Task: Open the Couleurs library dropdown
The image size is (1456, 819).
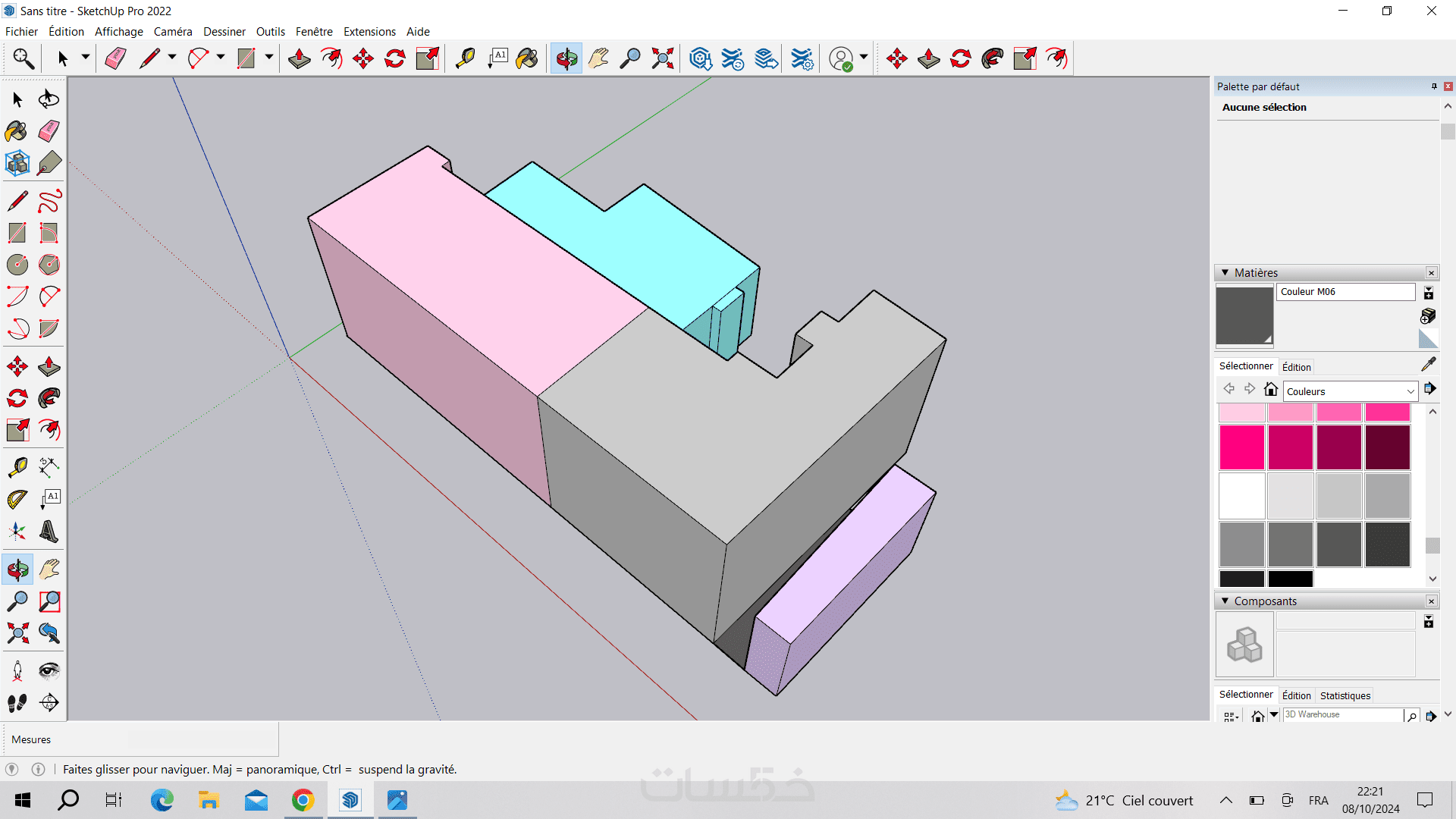Action: (1410, 391)
